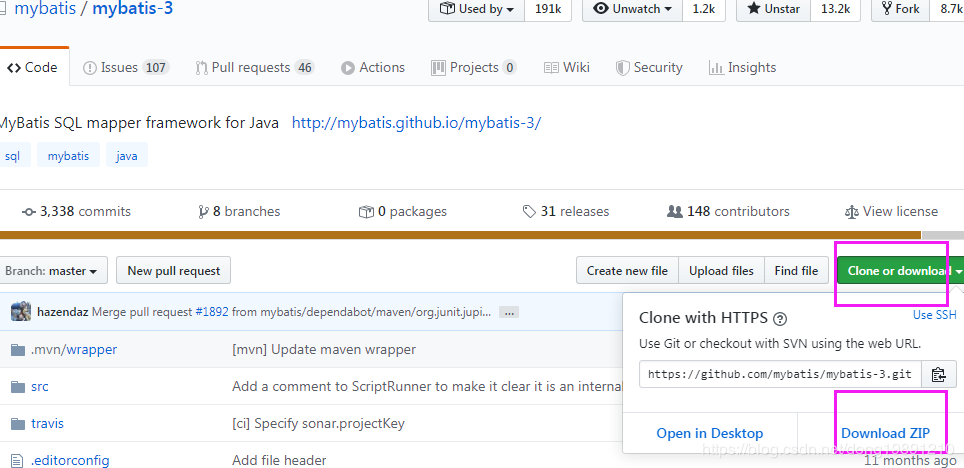The height and width of the screenshot is (468, 964).
Task: Click the file icon beside .editorconfig
Action: click(x=18, y=461)
